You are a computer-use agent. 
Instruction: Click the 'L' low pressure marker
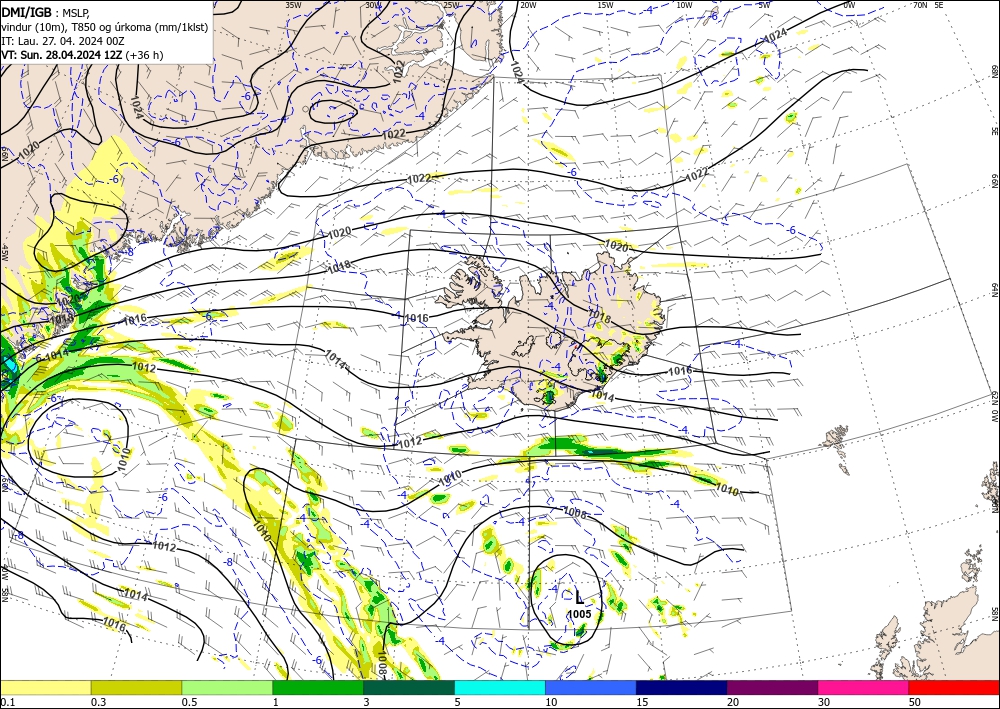pyautogui.click(x=579, y=597)
